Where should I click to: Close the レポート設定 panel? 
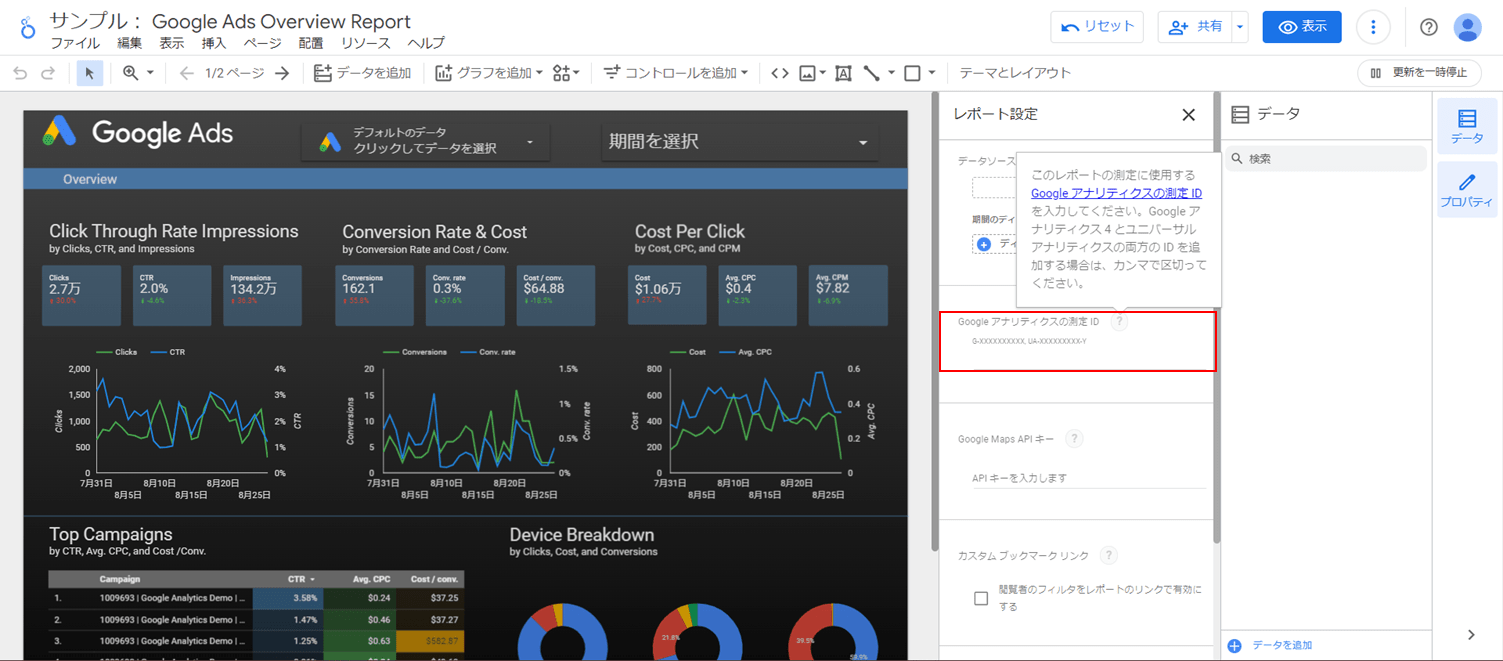point(1188,115)
